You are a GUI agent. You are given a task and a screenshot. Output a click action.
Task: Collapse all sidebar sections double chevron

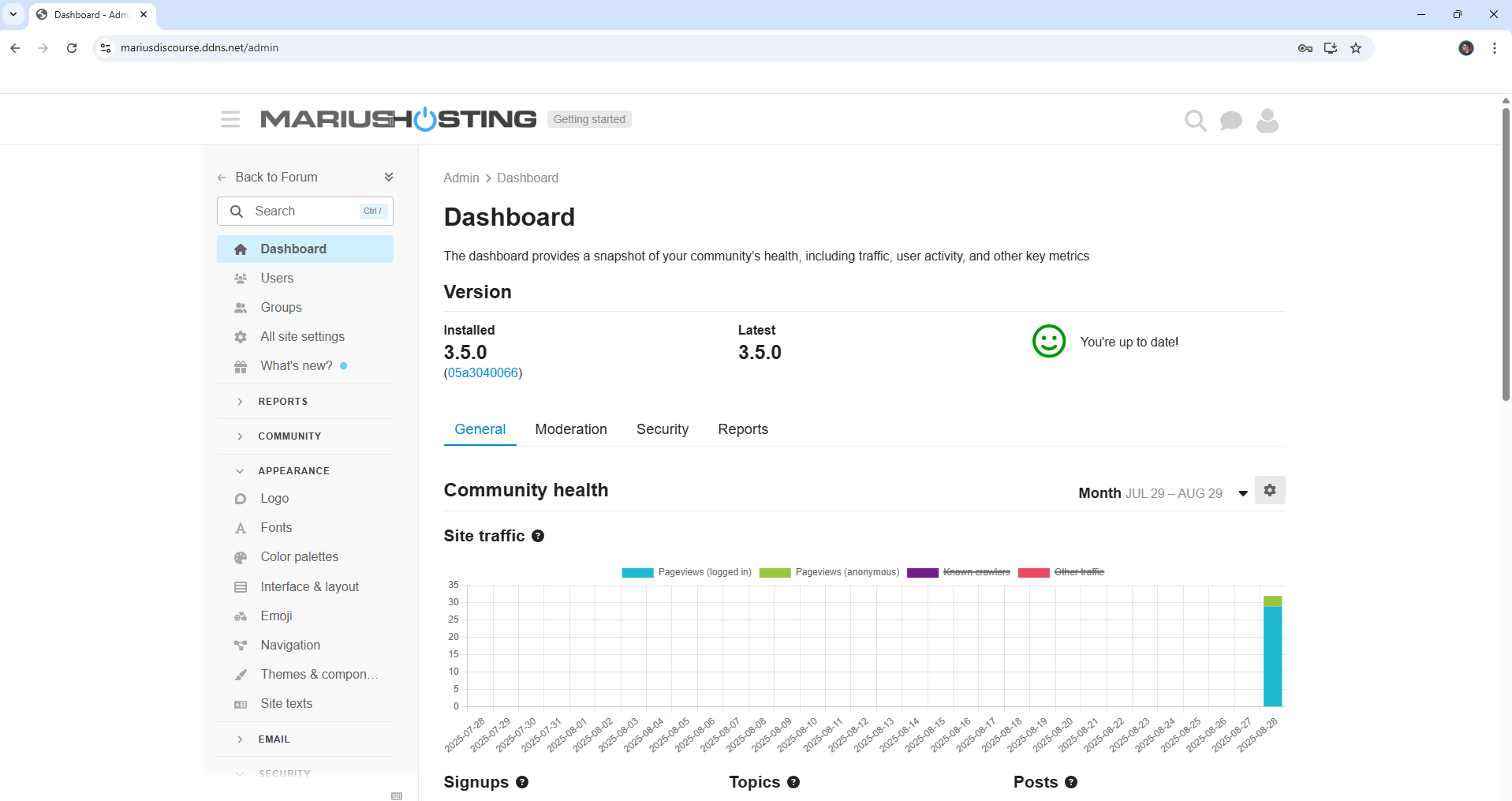(388, 177)
